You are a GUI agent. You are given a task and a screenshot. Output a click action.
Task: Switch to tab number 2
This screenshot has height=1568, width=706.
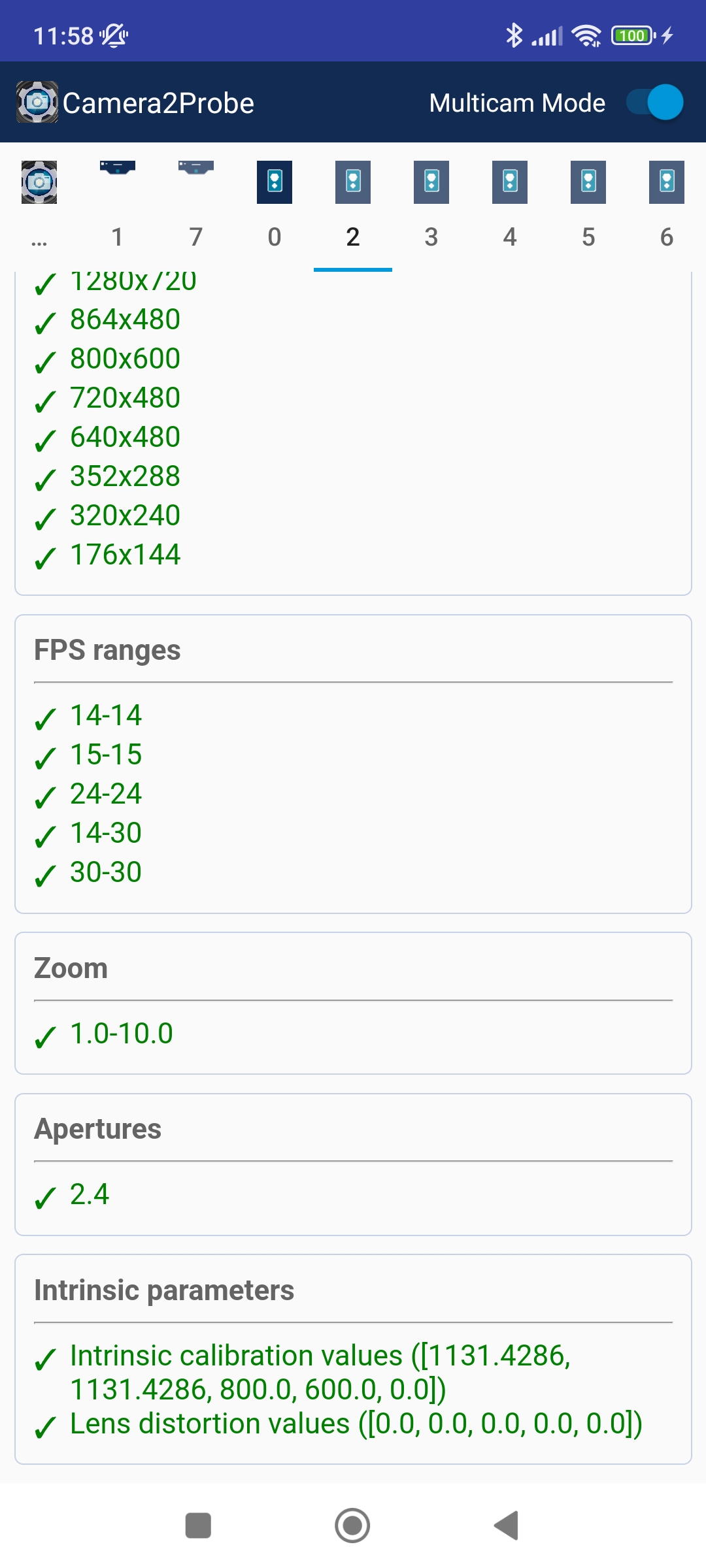click(x=353, y=237)
